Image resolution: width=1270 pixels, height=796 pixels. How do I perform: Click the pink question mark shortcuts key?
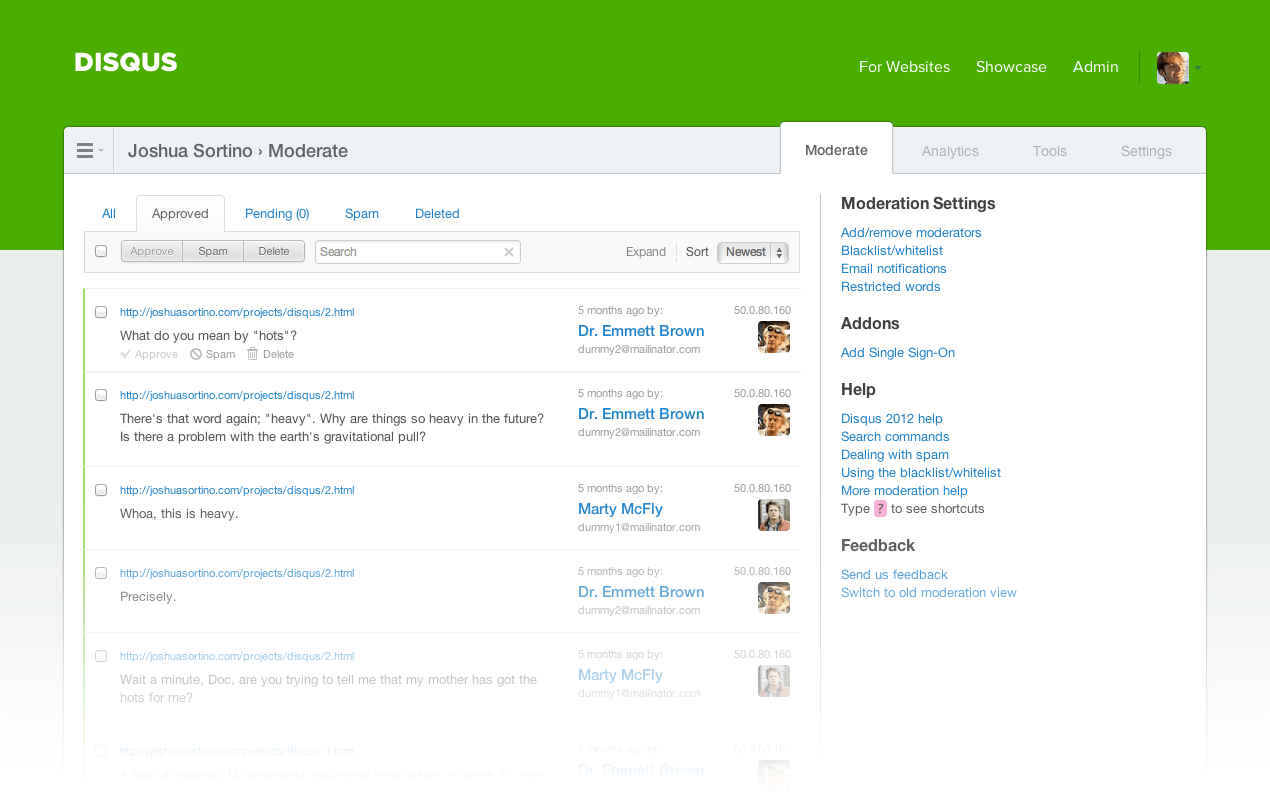coord(880,509)
